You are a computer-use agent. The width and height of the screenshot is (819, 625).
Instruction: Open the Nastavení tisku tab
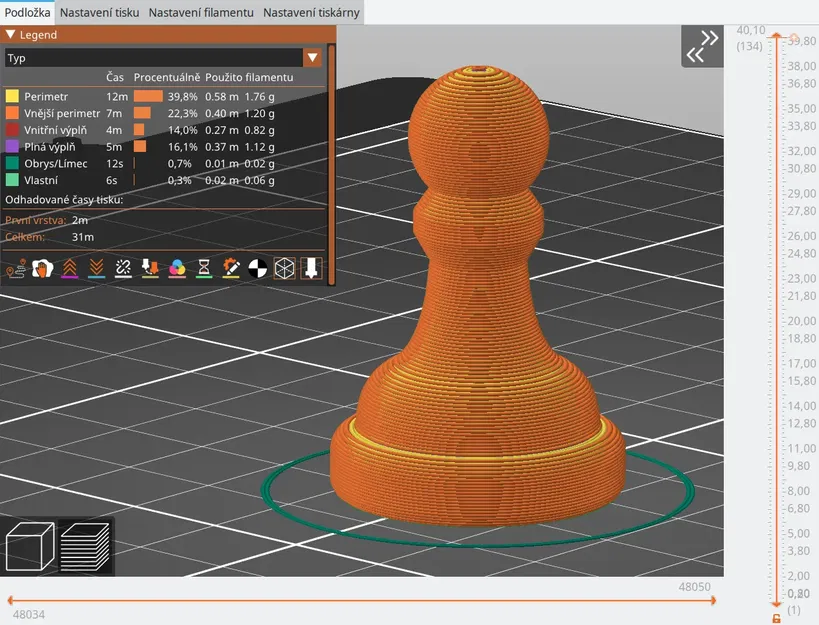(x=98, y=12)
